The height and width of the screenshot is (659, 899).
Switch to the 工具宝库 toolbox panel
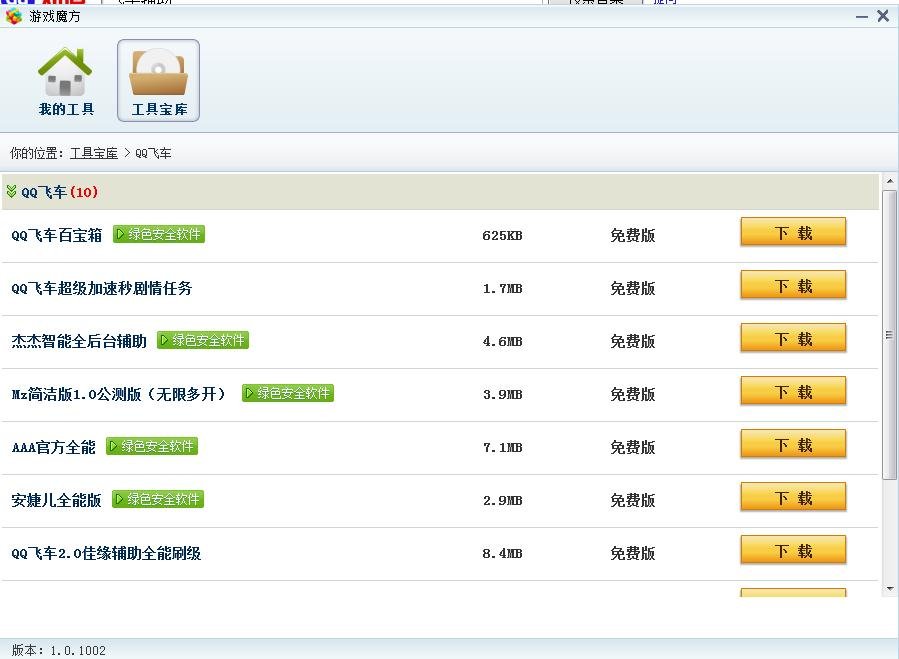tap(157, 80)
